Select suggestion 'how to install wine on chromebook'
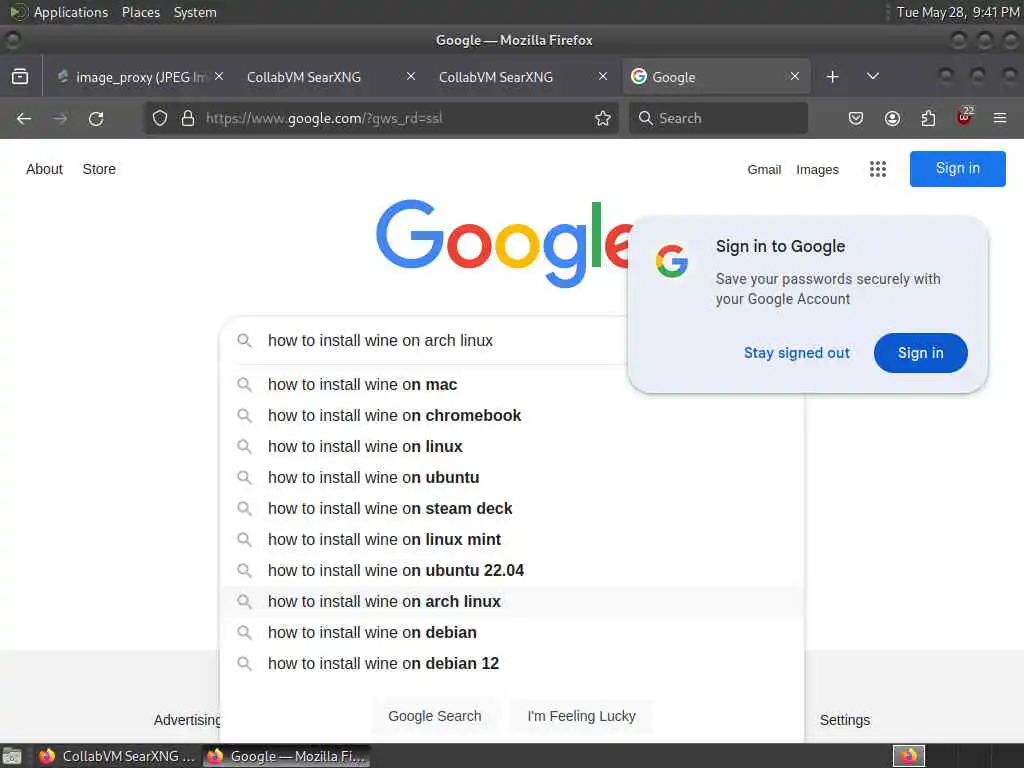The image size is (1024, 768). tap(513, 415)
